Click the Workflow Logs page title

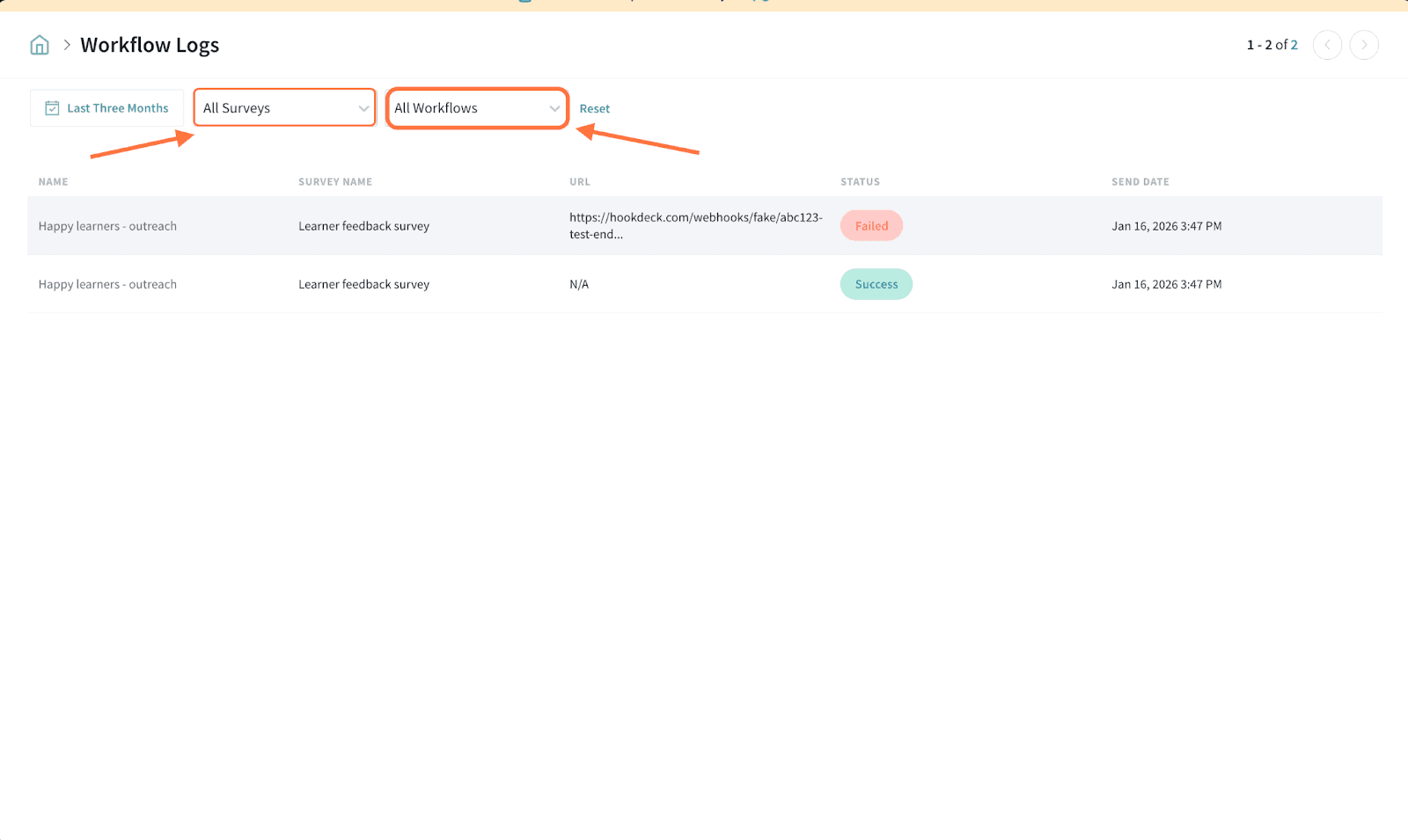150,45
